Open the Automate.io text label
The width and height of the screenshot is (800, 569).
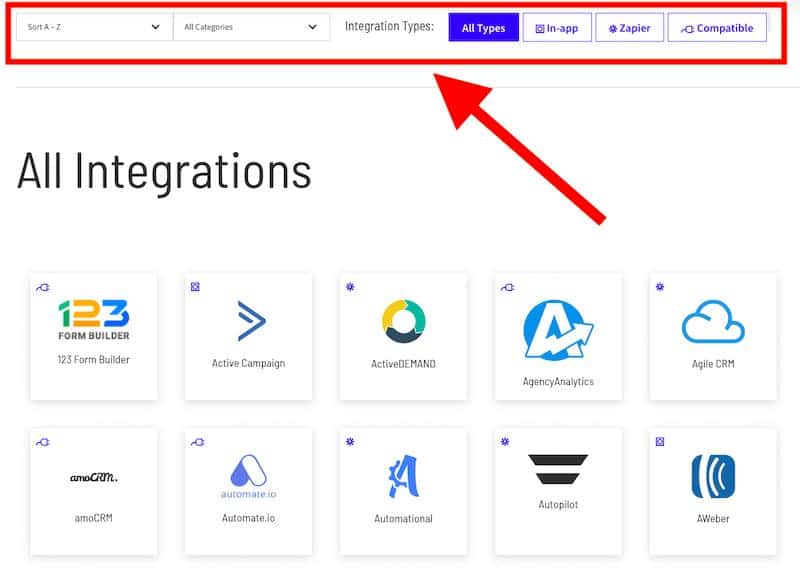[248, 518]
